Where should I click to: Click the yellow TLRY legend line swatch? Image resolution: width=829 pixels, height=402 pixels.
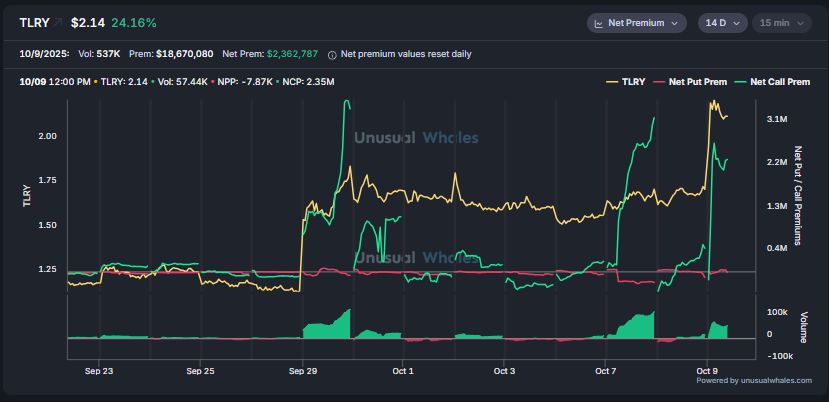[x=612, y=82]
